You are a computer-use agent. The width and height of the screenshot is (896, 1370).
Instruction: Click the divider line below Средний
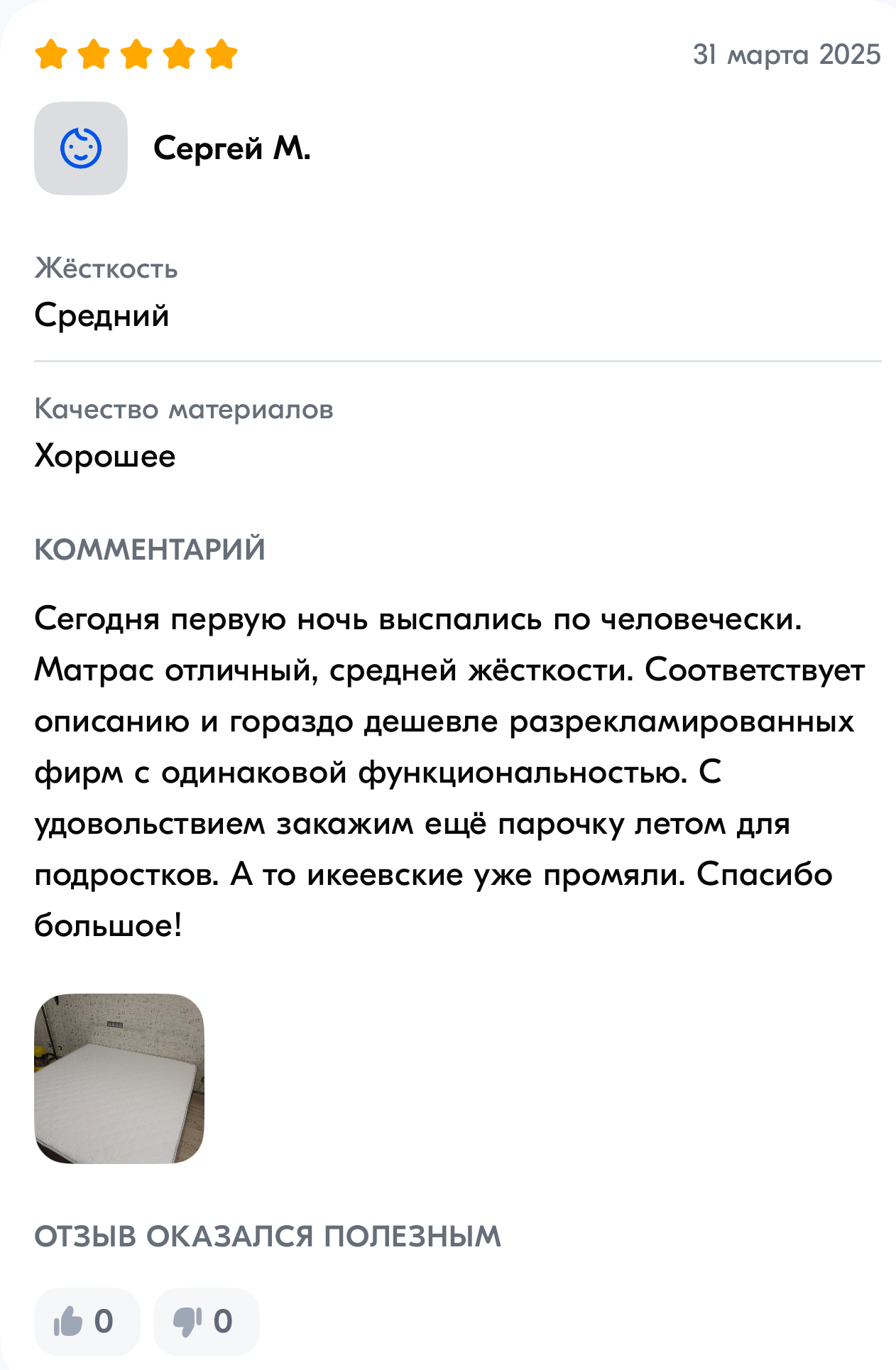(458, 361)
